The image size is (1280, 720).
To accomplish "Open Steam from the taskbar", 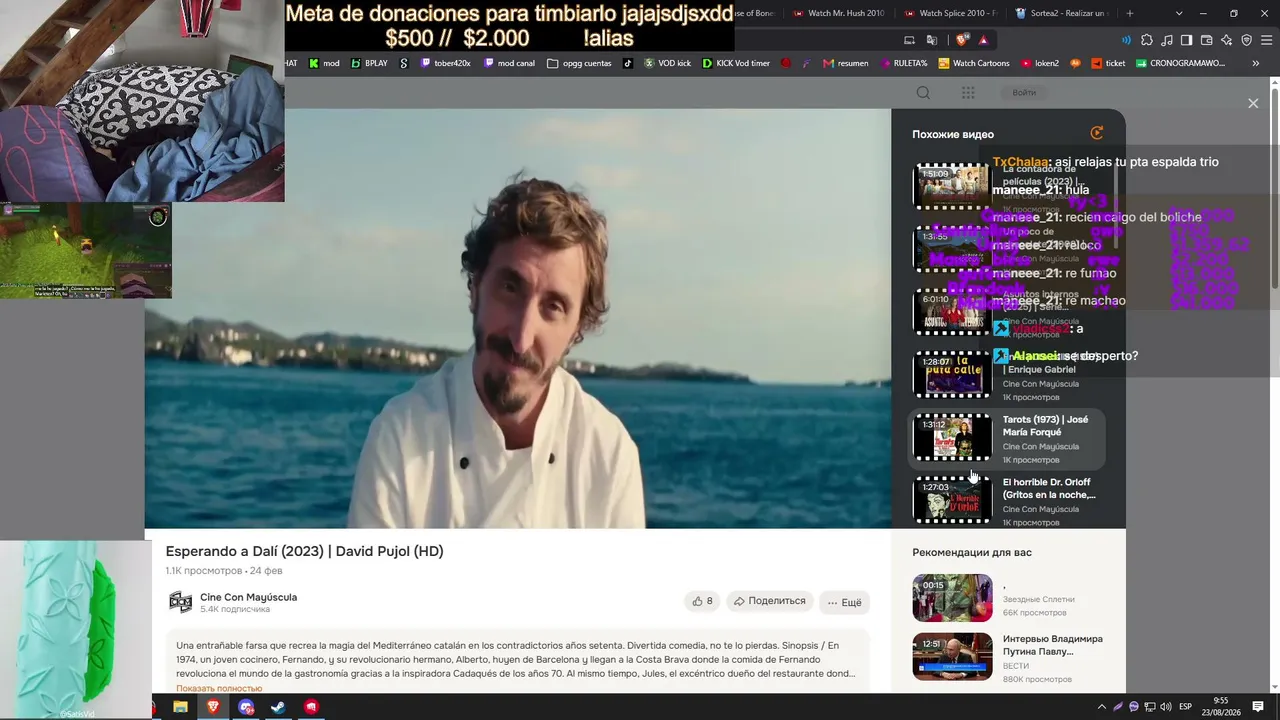I will pyautogui.click(x=279, y=707).
